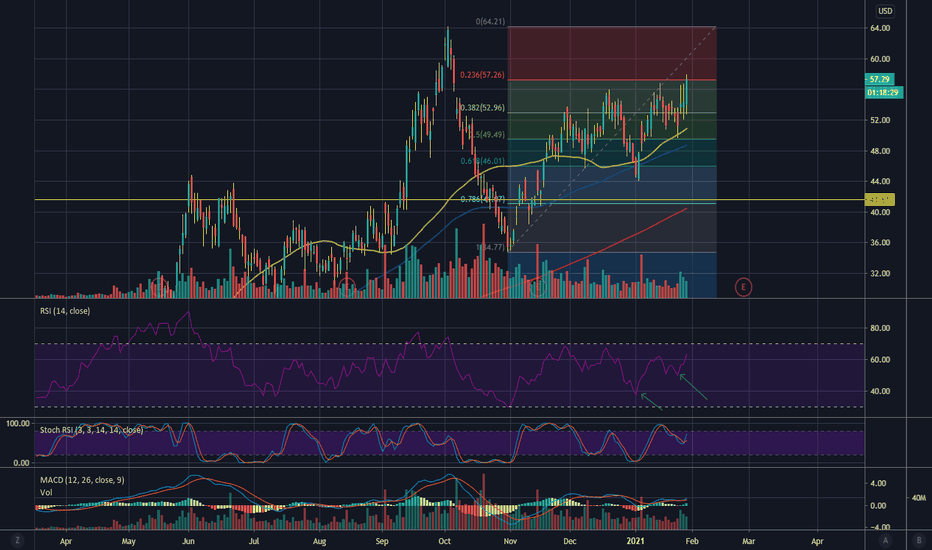Click the 40M volume axis label
Viewport: 932px width, 550px height.
(x=918, y=498)
